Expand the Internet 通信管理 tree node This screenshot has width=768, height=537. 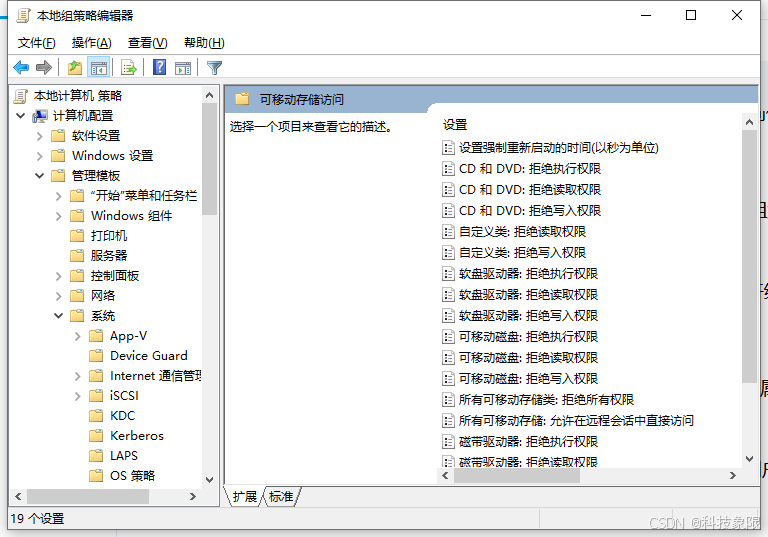[x=78, y=376]
